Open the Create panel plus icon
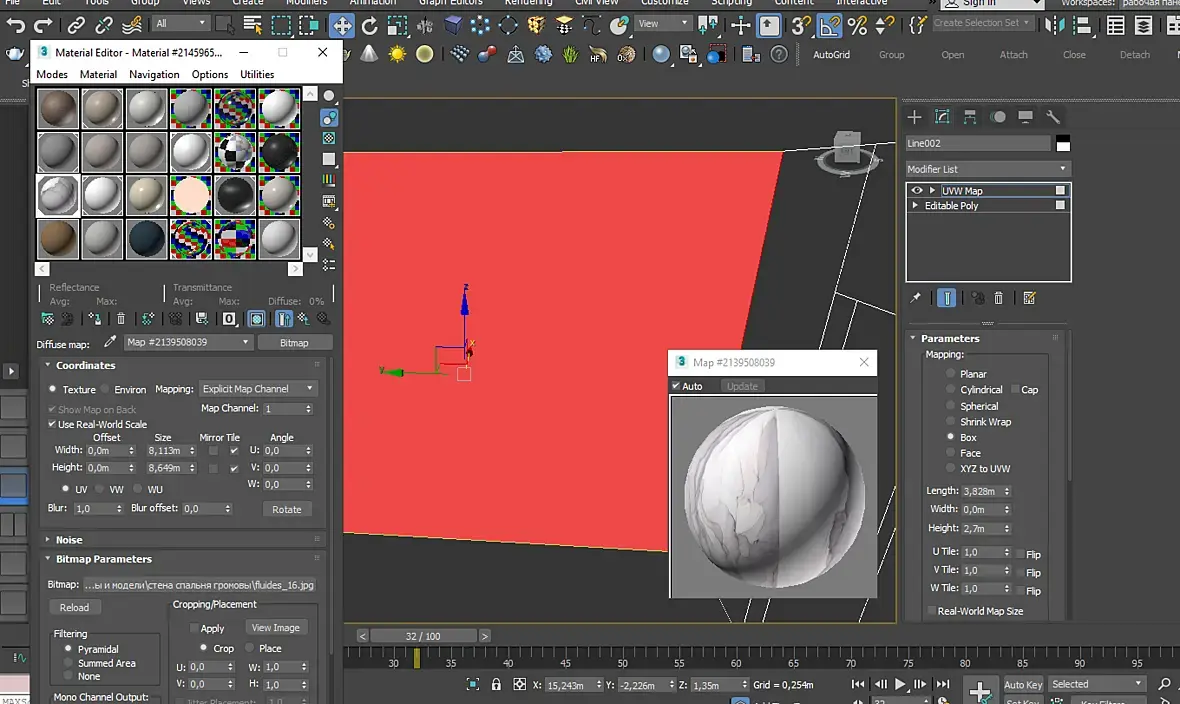The image size is (1180, 704). 914,117
